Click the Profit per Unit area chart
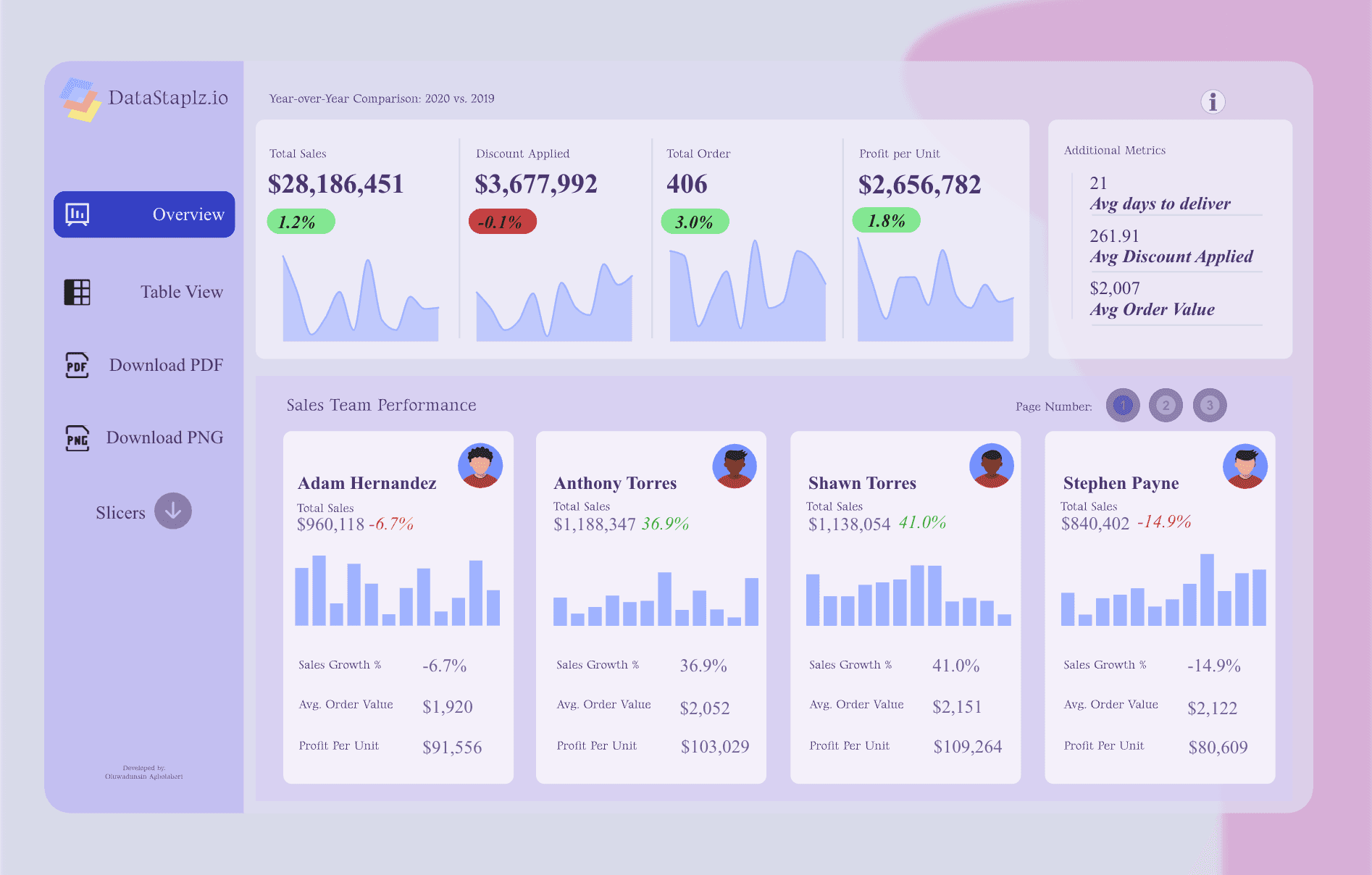This screenshot has width=1372, height=875. (935, 290)
